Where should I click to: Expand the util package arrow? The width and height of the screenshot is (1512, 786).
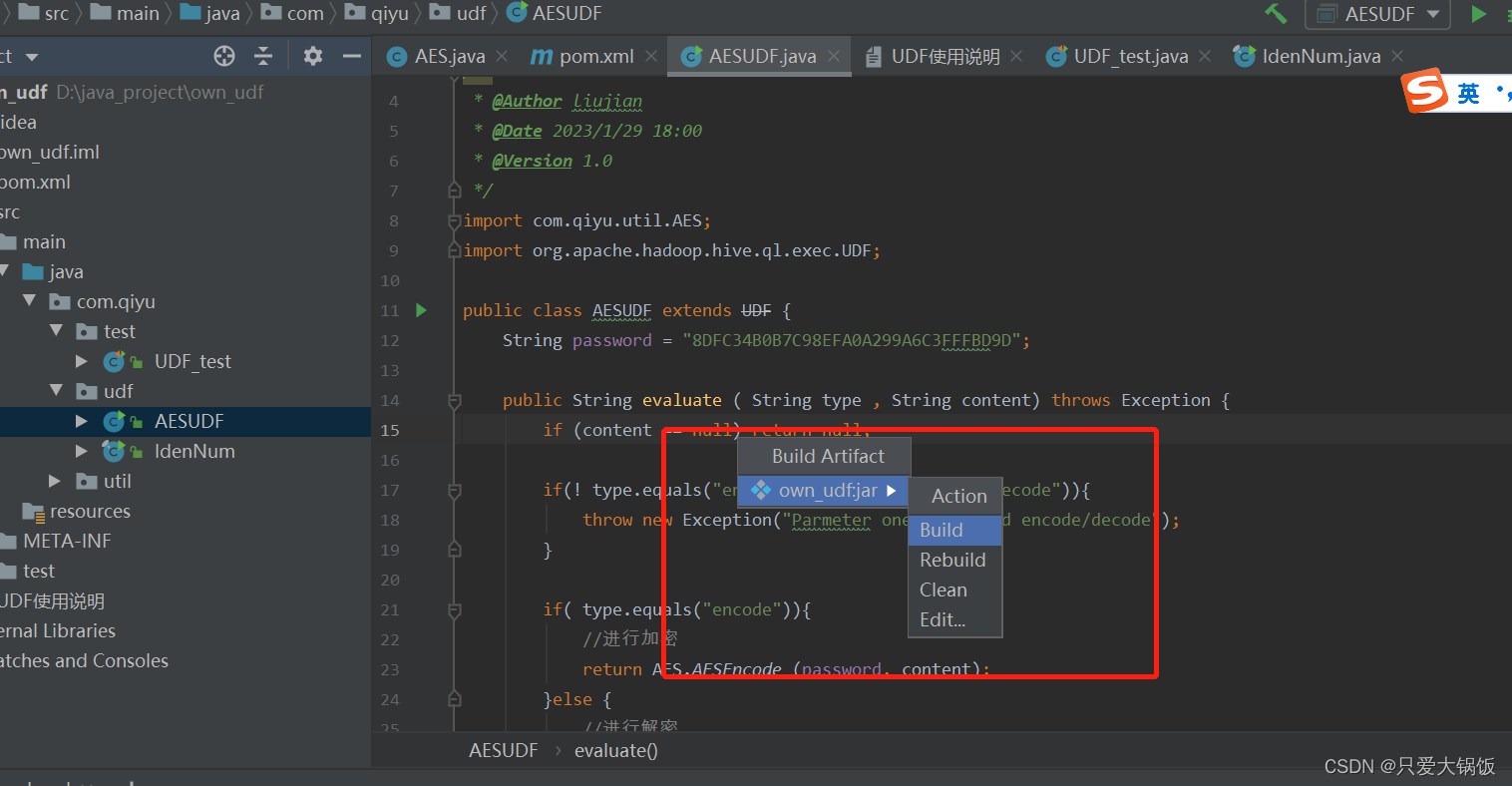coord(55,481)
